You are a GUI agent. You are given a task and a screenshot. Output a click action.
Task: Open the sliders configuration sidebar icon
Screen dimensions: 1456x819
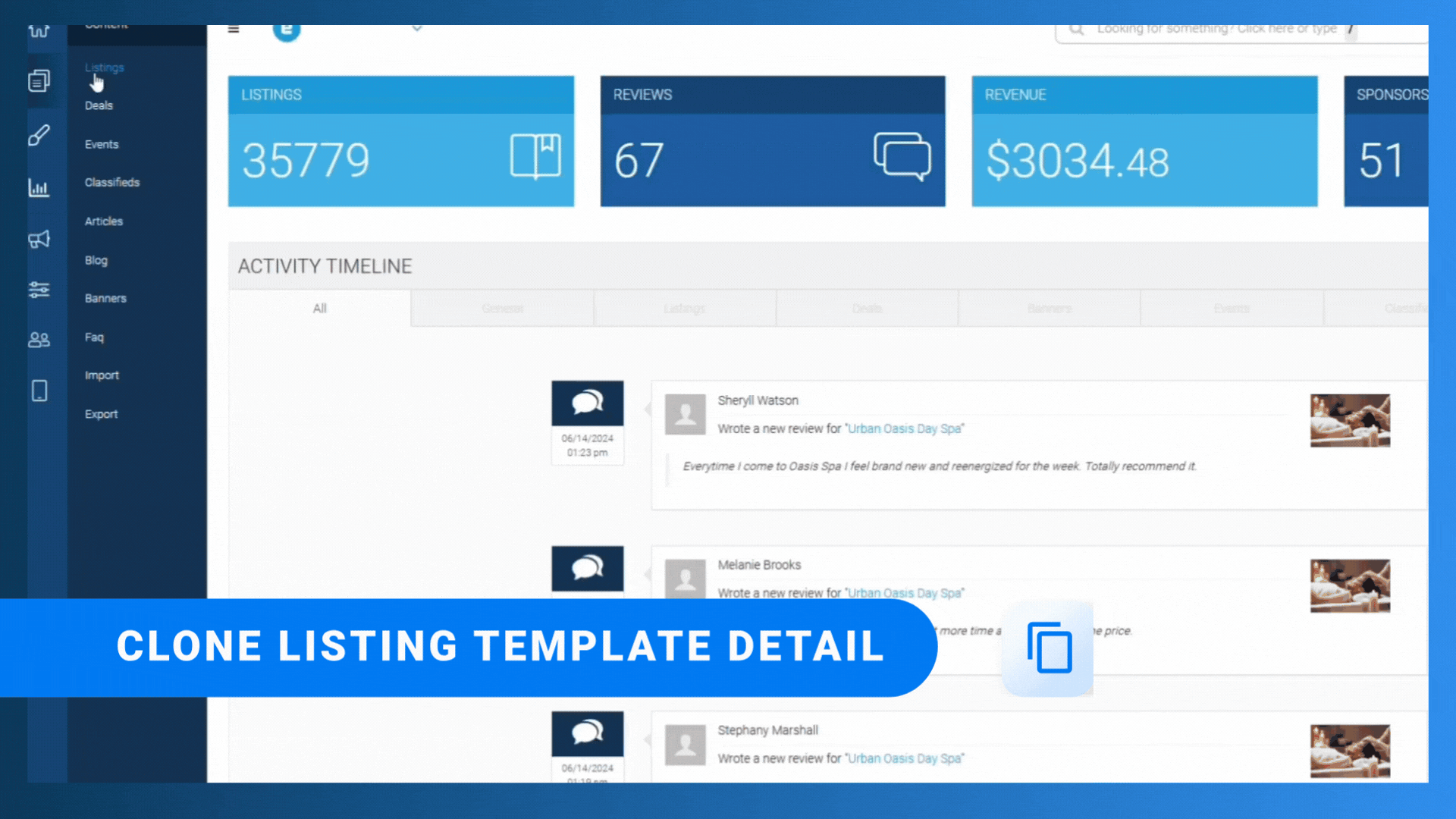(x=39, y=290)
